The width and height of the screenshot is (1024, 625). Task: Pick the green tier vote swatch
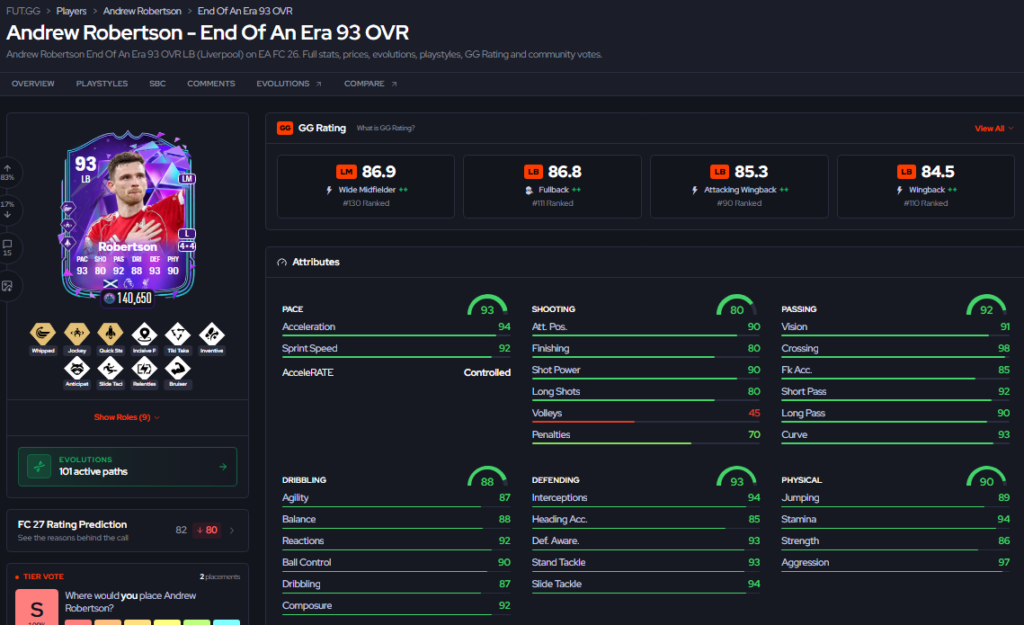click(x=197, y=622)
